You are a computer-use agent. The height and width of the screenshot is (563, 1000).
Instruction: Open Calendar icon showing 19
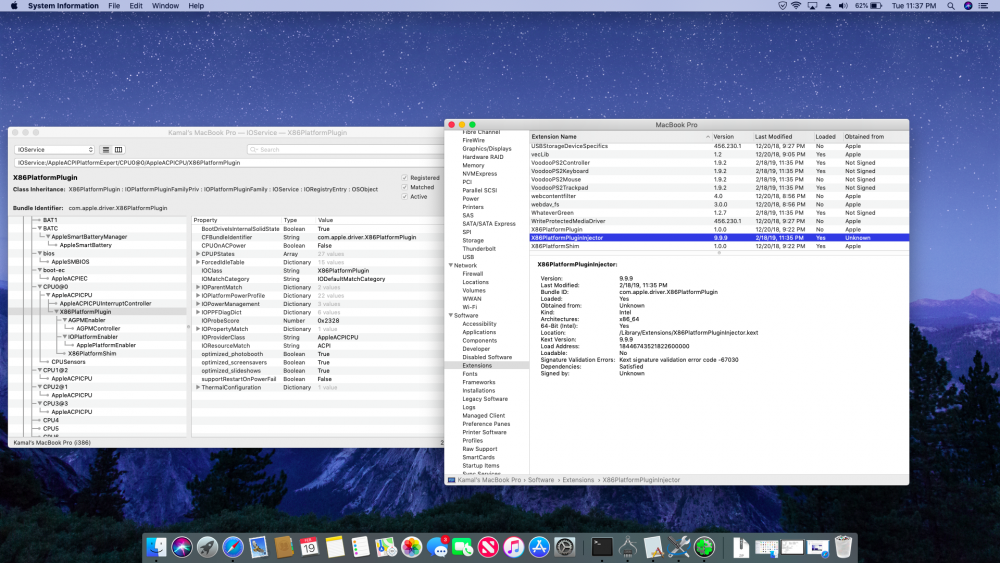[309, 547]
